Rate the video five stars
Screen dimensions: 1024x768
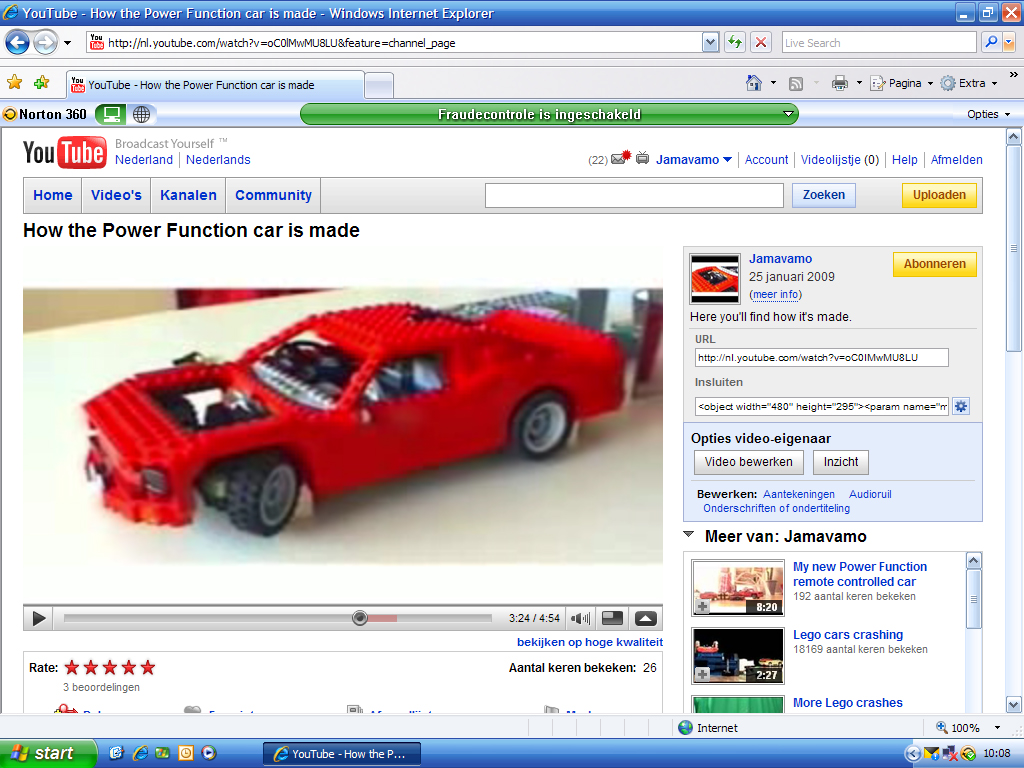coord(148,667)
